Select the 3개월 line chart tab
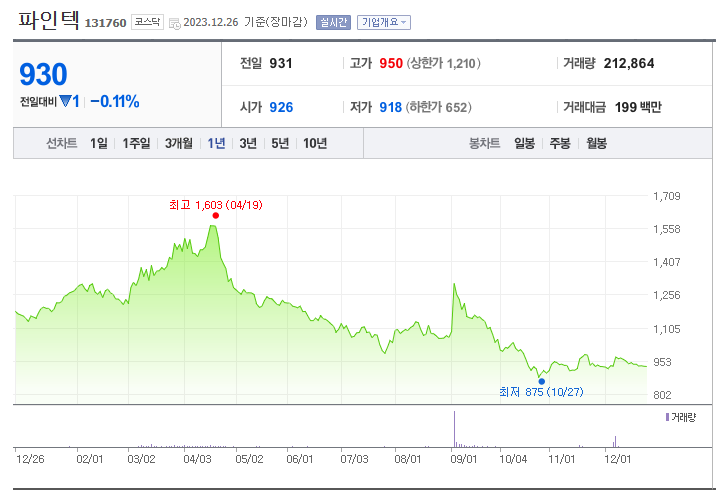This screenshot has height=490, width=716. (179, 143)
